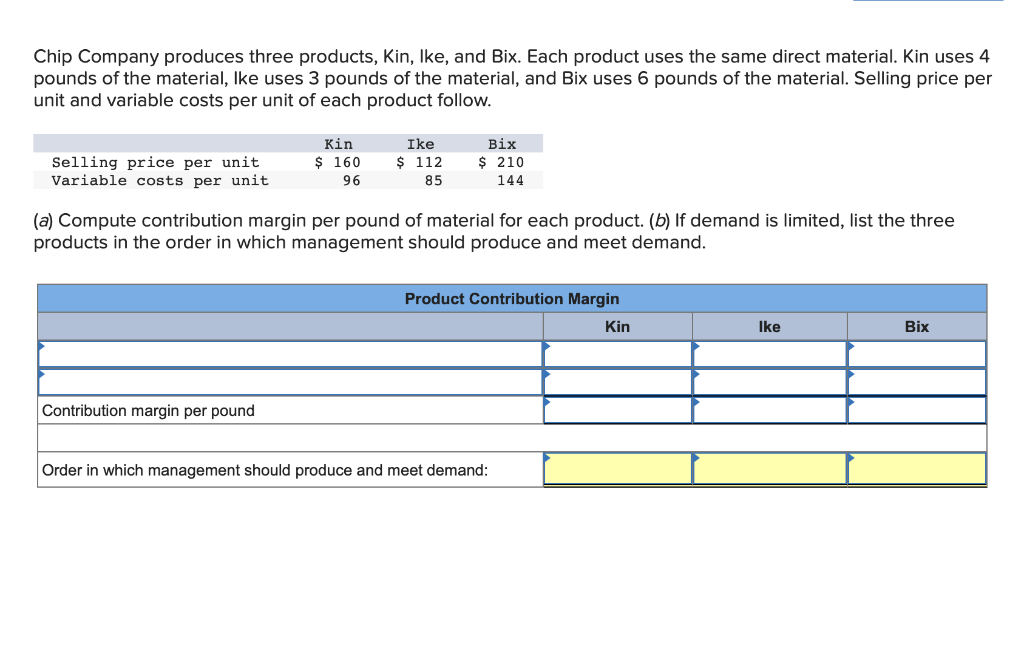Click Ike contribution margin per pound cell

(x=770, y=410)
